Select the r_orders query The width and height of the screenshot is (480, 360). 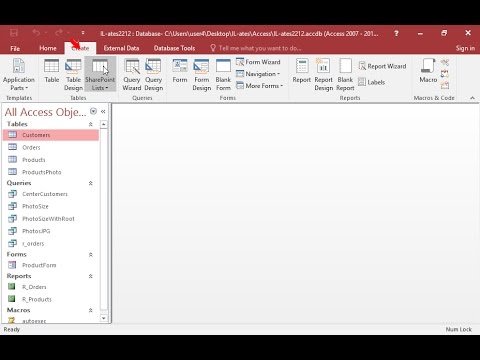(51, 243)
